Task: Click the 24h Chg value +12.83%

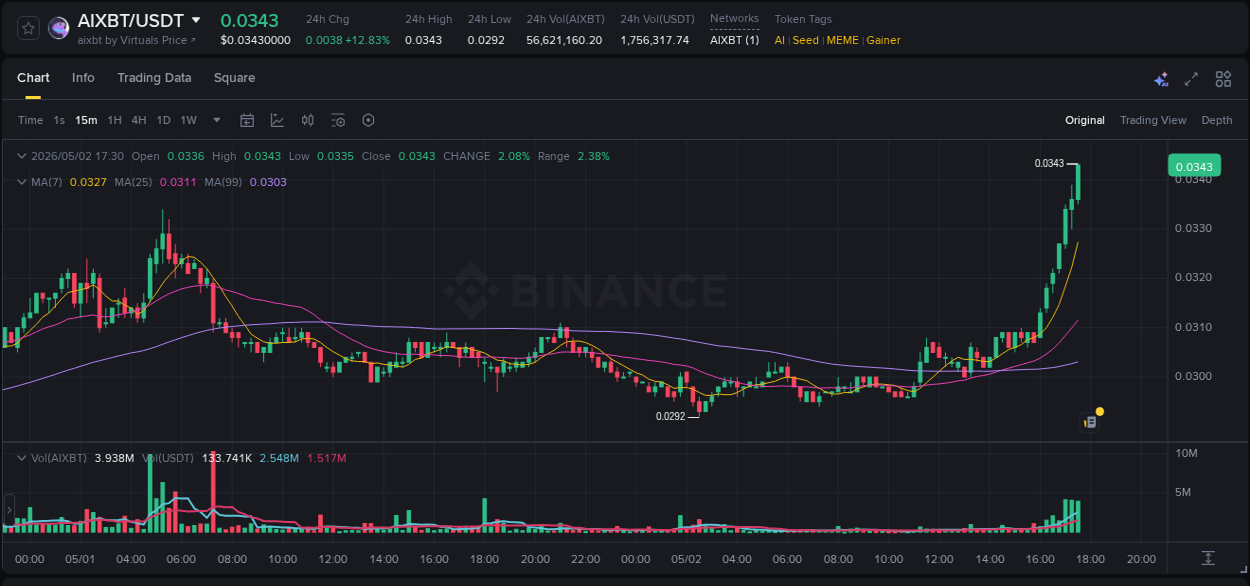Action: tap(367, 40)
